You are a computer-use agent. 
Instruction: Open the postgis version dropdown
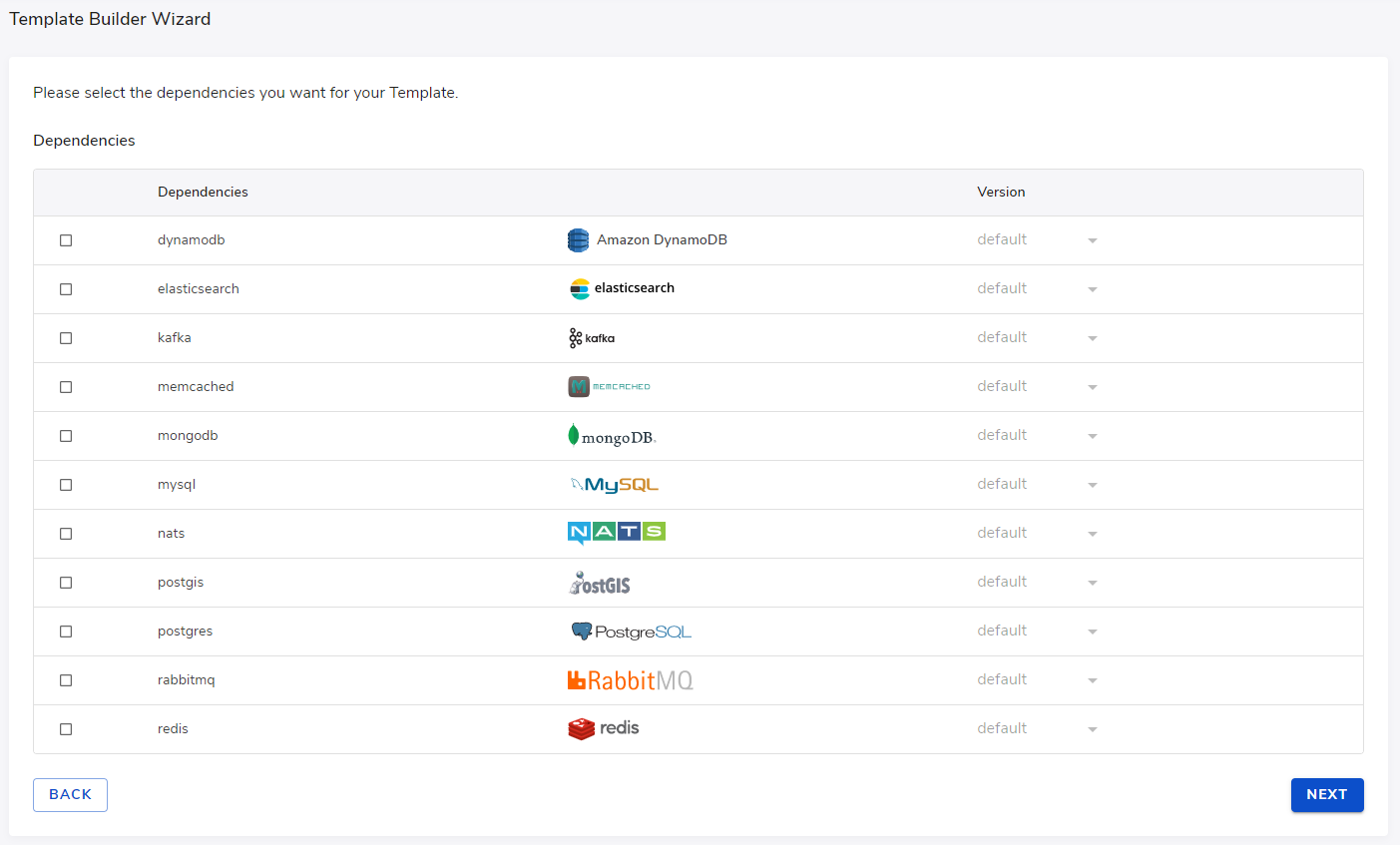coord(1038,583)
